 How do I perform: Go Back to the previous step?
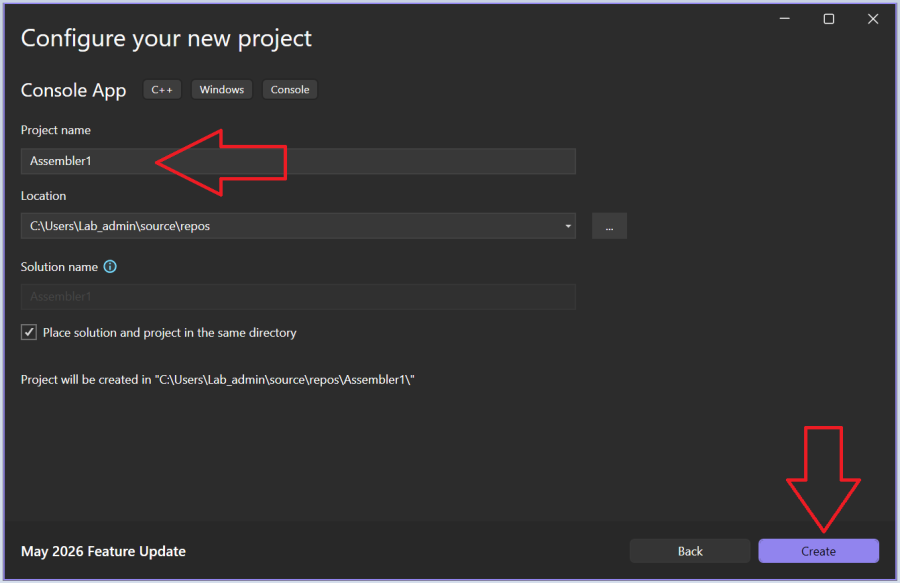(689, 551)
